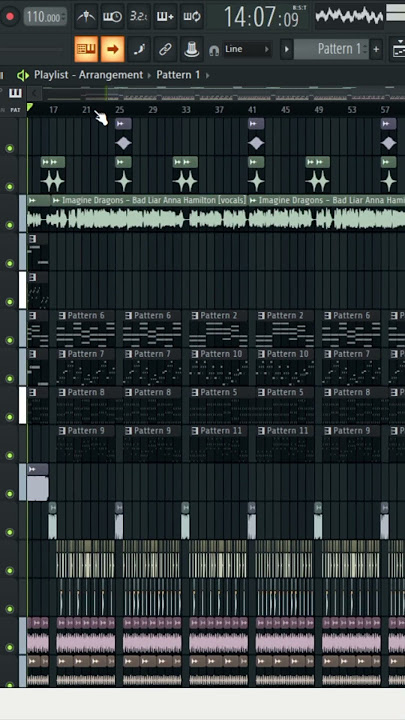Click Pattern 1 in the playlist title
This screenshot has height=720, width=405.
coord(178,75)
